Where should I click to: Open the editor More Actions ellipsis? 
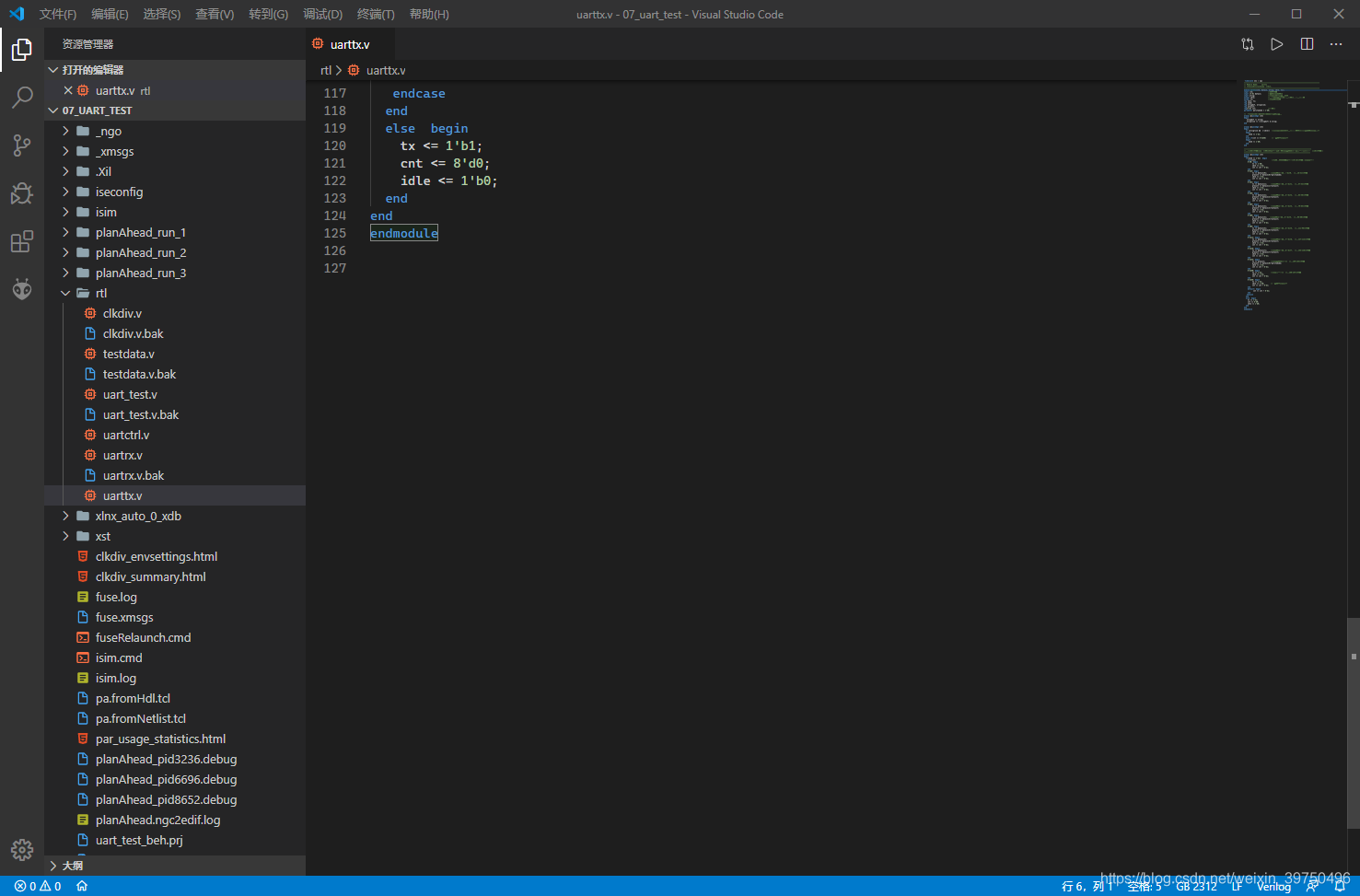(x=1336, y=44)
